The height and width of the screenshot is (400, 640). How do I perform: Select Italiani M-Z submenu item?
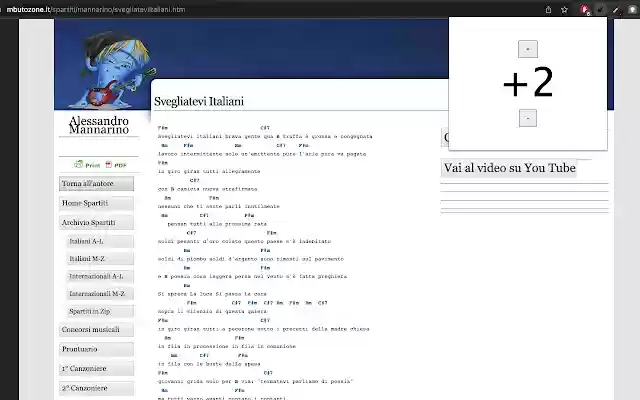point(100,259)
